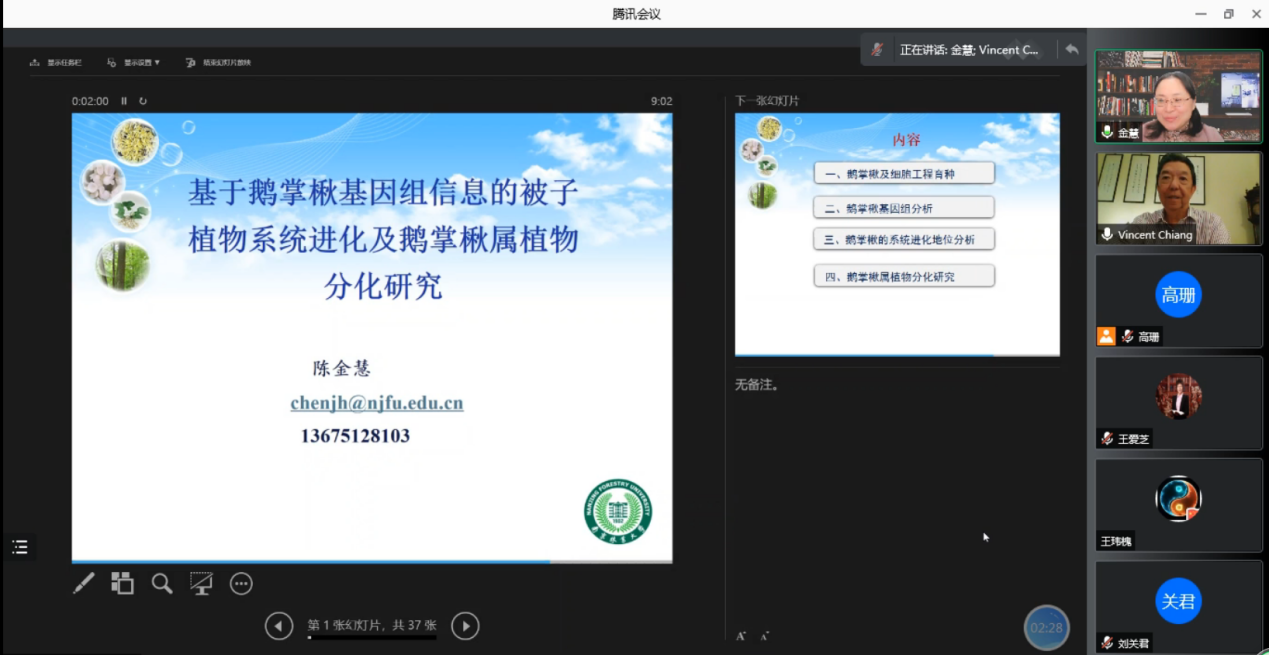Go to the next slide arrow
1269x655 pixels.
click(x=465, y=626)
